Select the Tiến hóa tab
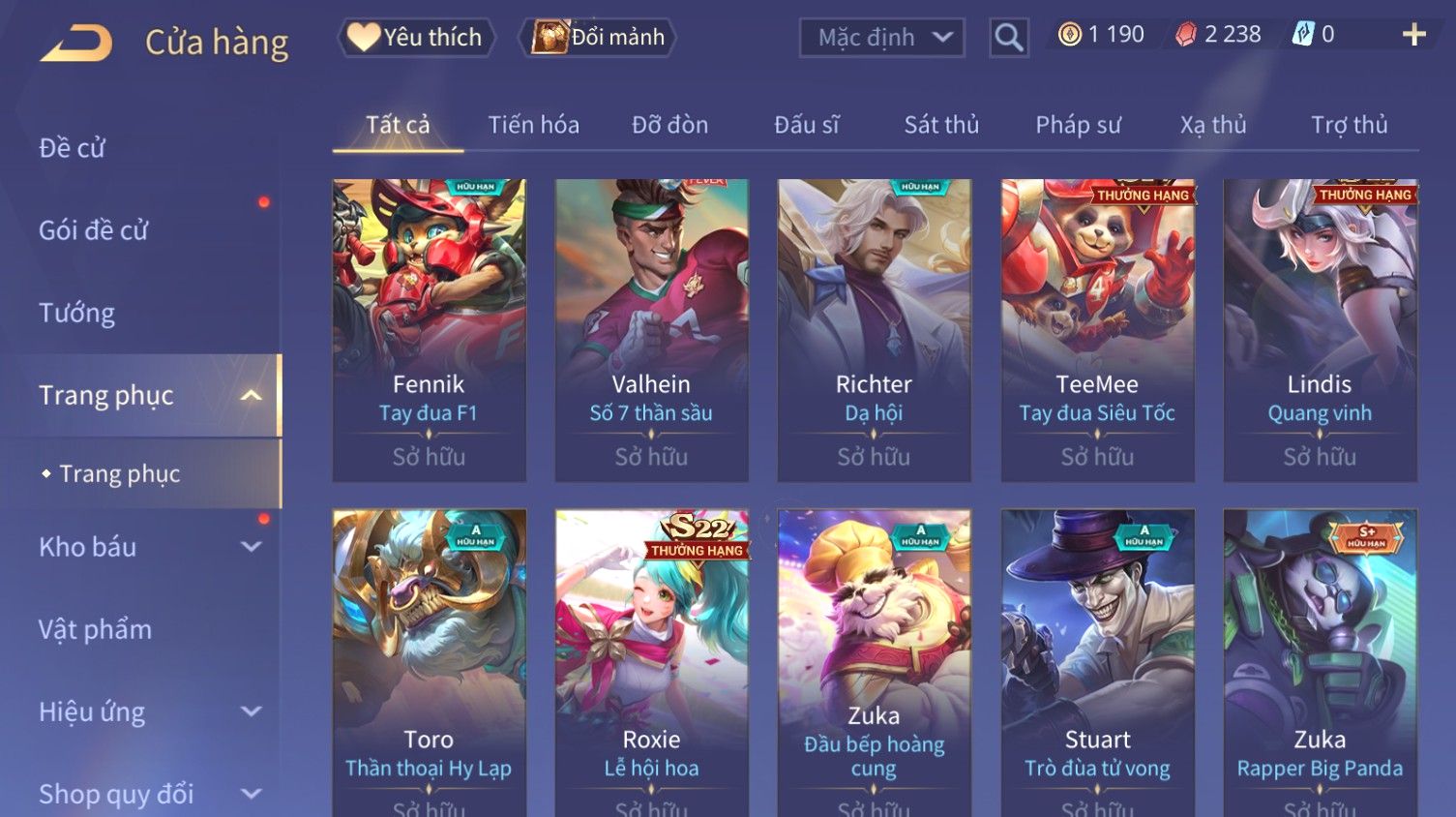Image resolution: width=1456 pixels, height=817 pixels. [533, 125]
